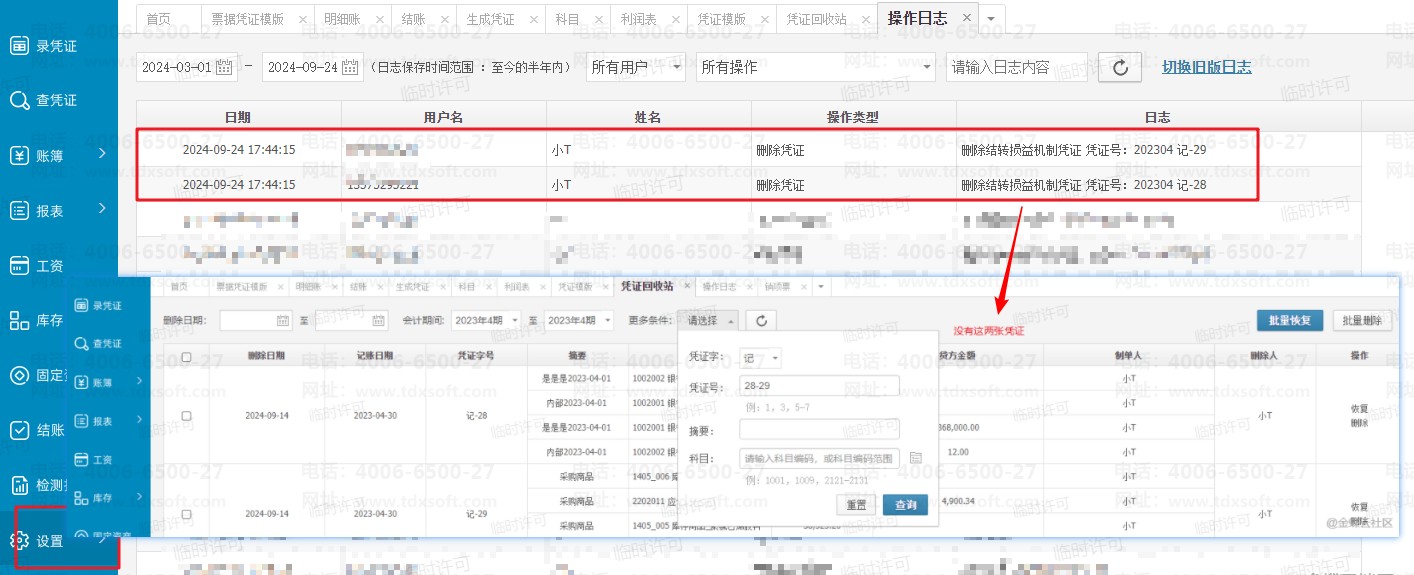Open 设置 gear icon in sidebar
Screen dimensions: 1414x575
20,541
